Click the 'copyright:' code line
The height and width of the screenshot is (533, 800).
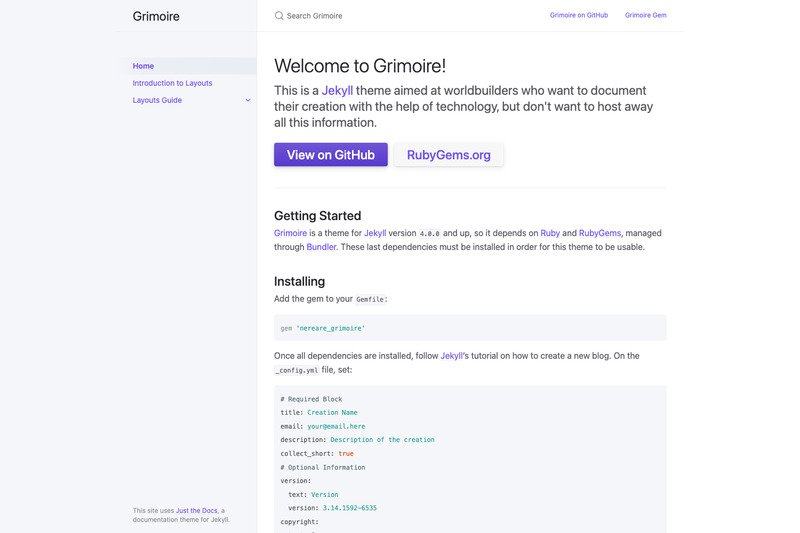(299, 522)
